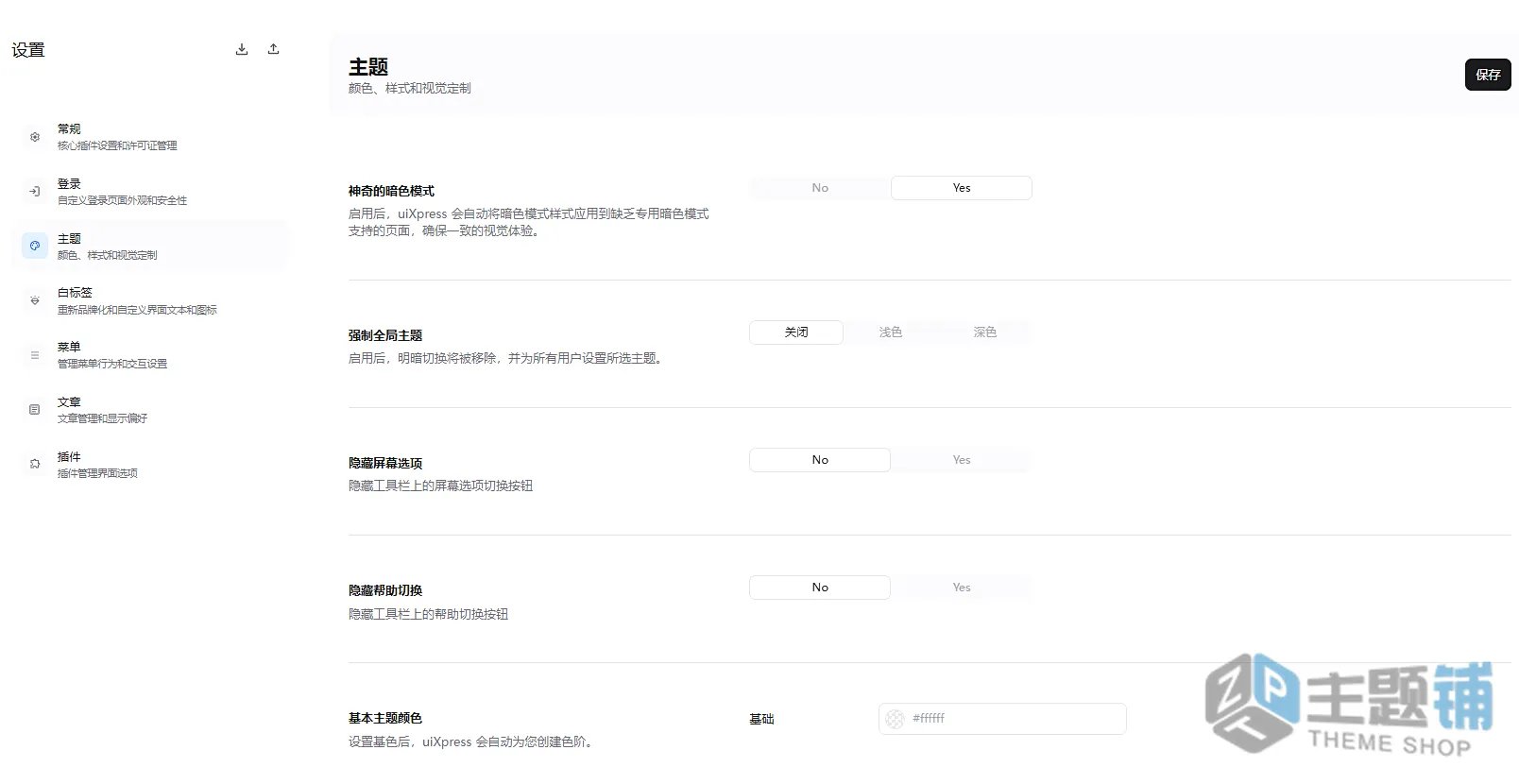Click the icon beside 白标签

click(x=35, y=300)
